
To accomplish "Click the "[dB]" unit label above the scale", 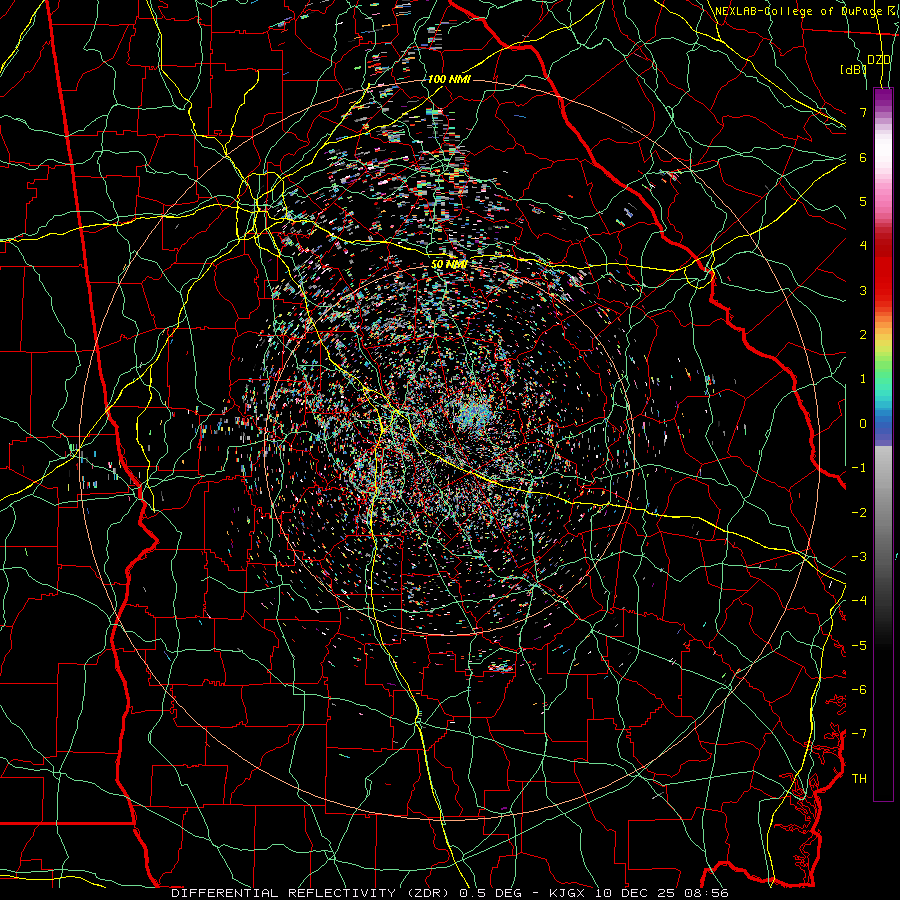I will pos(853,69).
